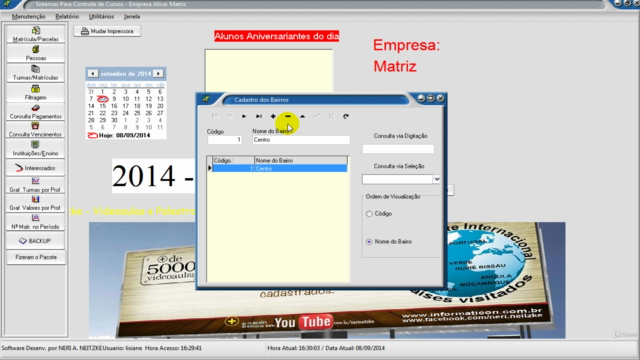The image size is (640, 360).
Task: Click Hoje: 08/09/2014 in calendar
Action: pyautogui.click(x=119, y=135)
